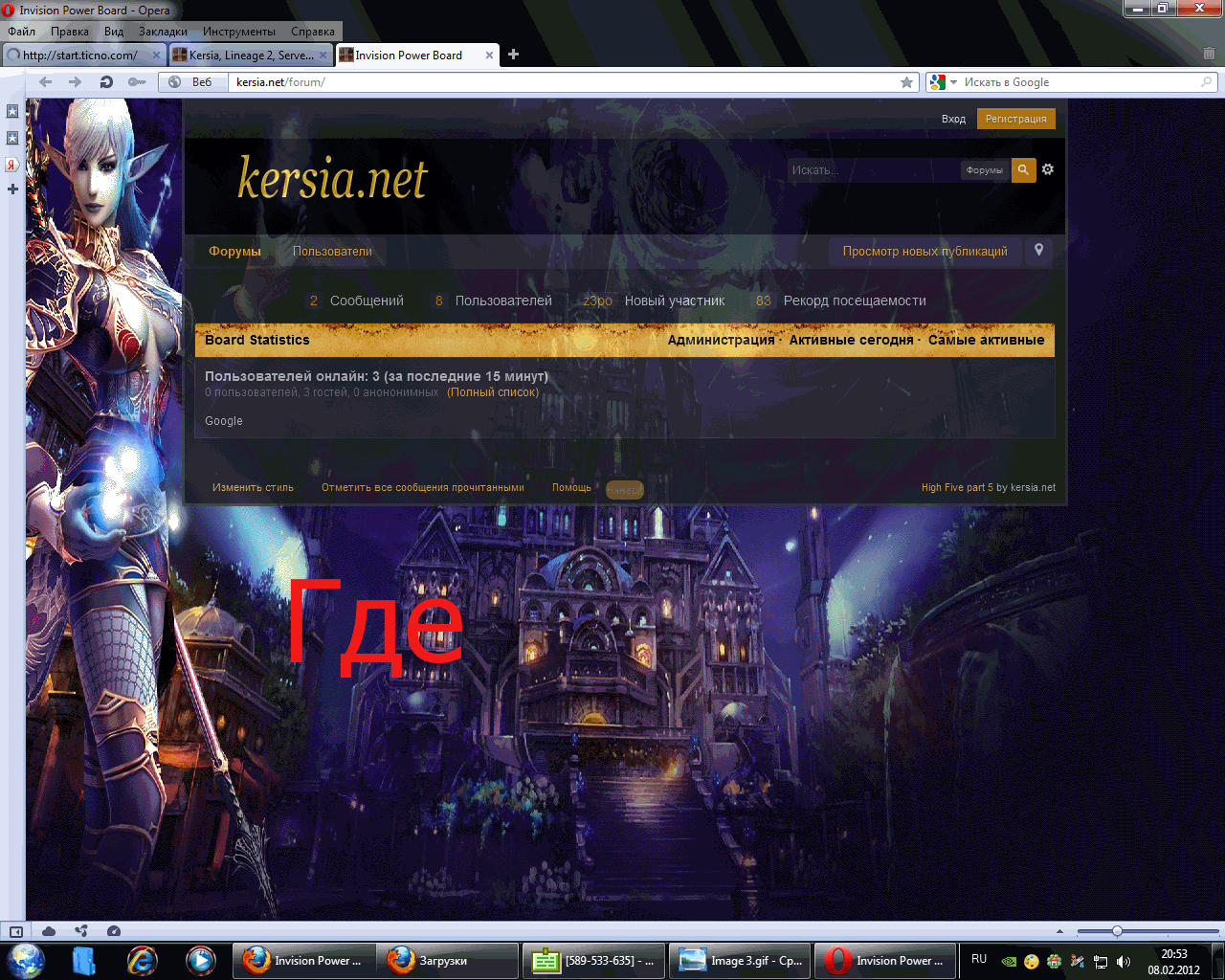Open a new tab with the plus button
The width and height of the screenshot is (1225, 980).
(x=513, y=55)
